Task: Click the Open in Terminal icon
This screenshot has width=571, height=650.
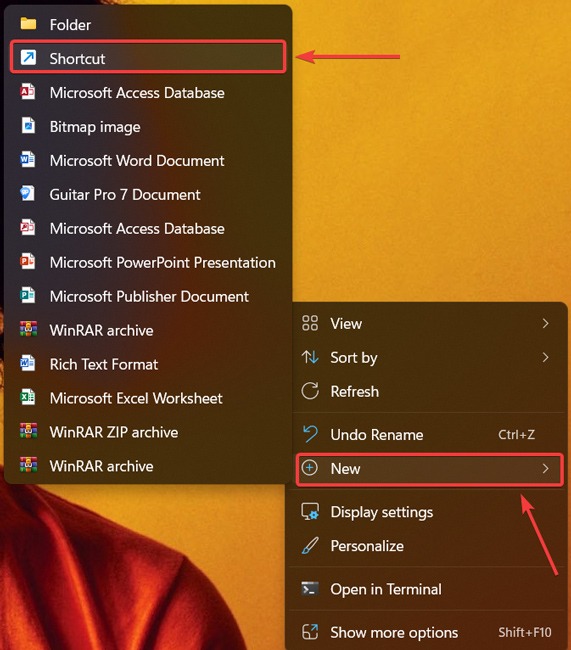Action: (310, 589)
